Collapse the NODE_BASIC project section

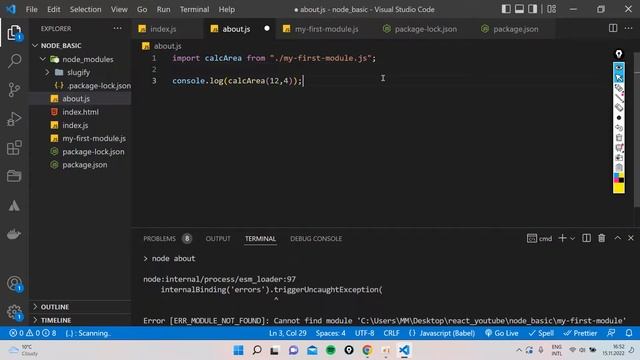tap(35, 45)
